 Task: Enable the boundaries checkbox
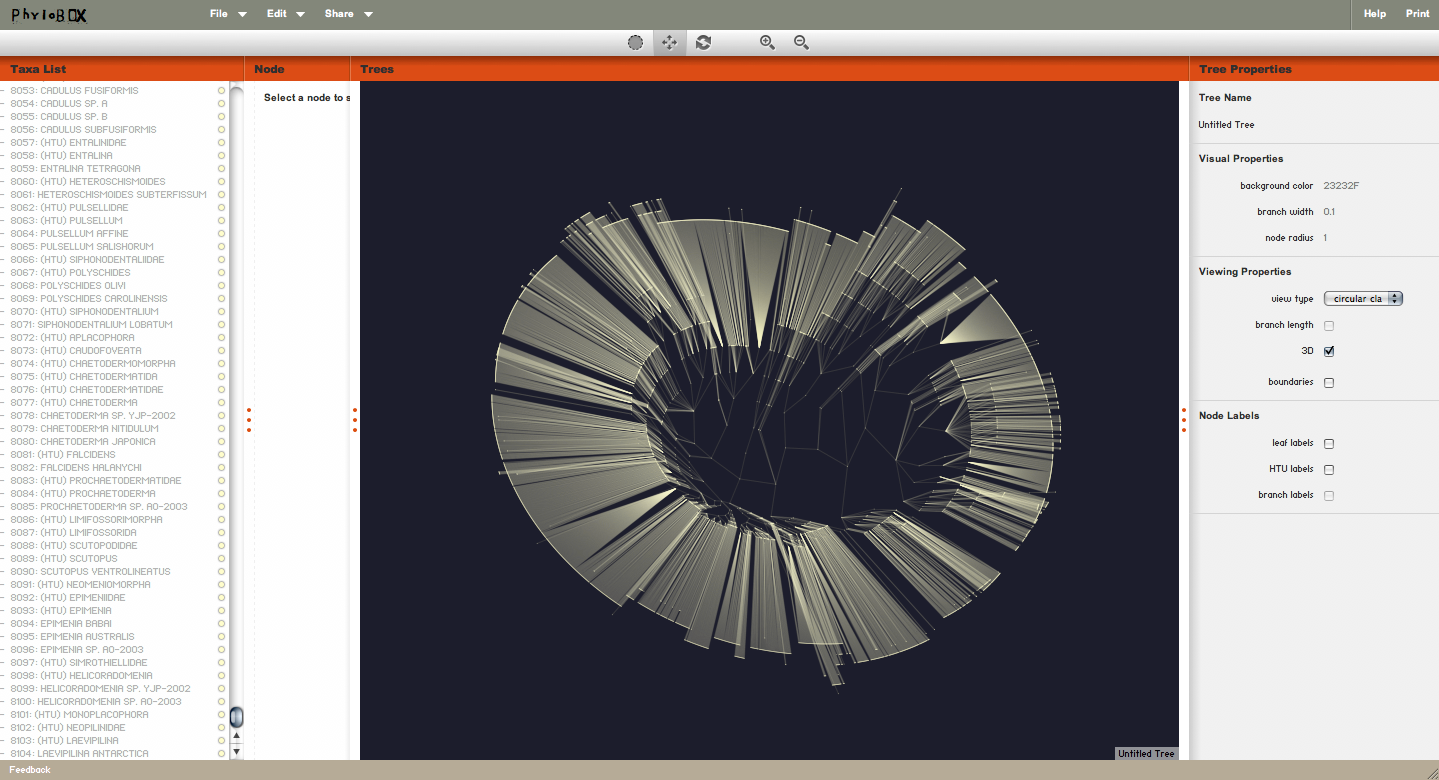click(x=1329, y=382)
